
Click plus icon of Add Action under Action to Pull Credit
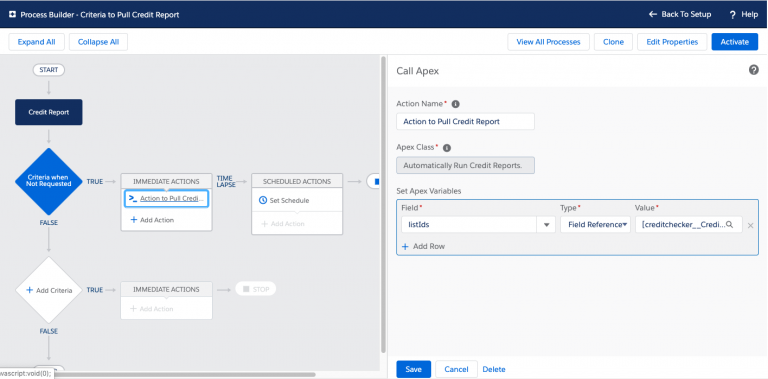pyautogui.click(x=134, y=220)
